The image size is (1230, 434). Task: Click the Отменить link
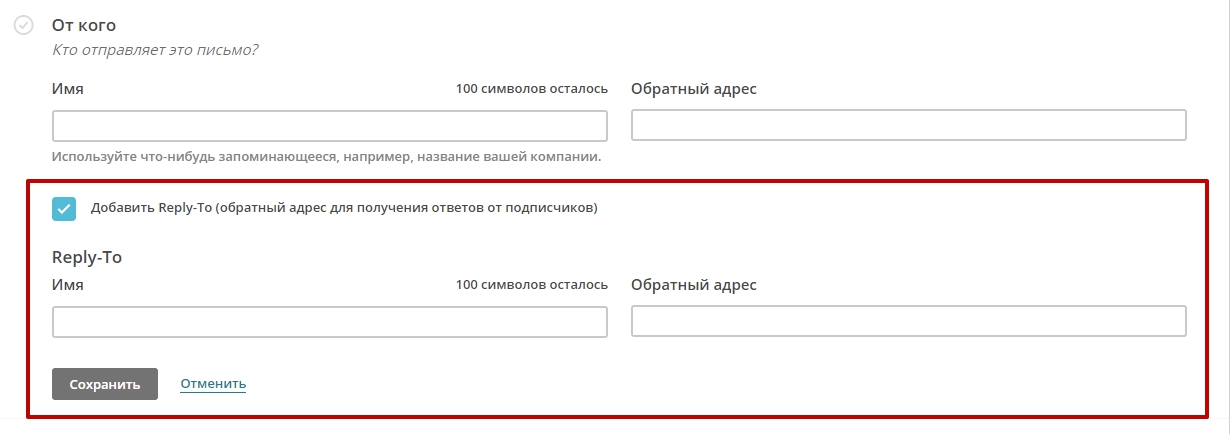click(213, 384)
